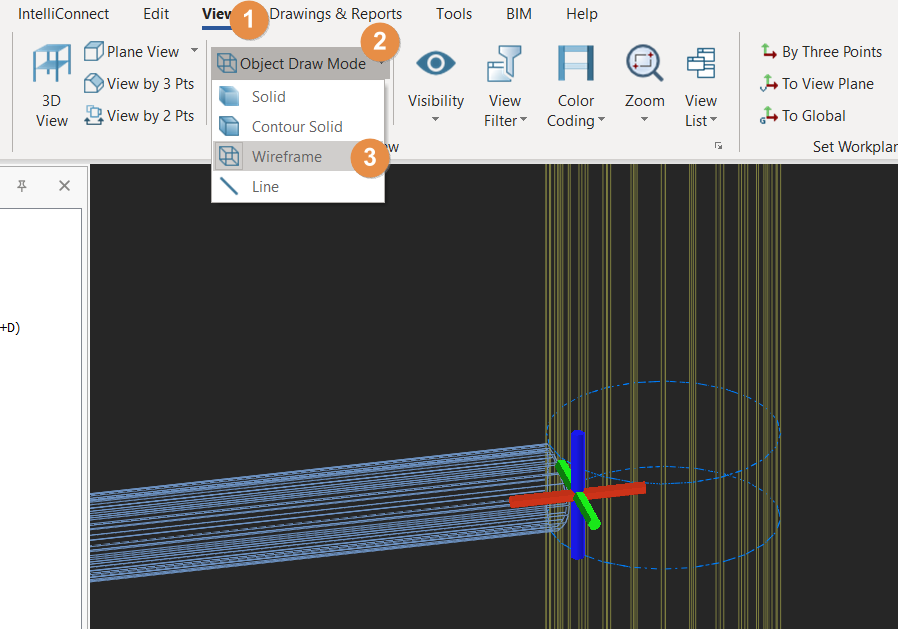This screenshot has width=898, height=629.
Task: Open the Color Coding tool
Action: click(x=575, y=65)
